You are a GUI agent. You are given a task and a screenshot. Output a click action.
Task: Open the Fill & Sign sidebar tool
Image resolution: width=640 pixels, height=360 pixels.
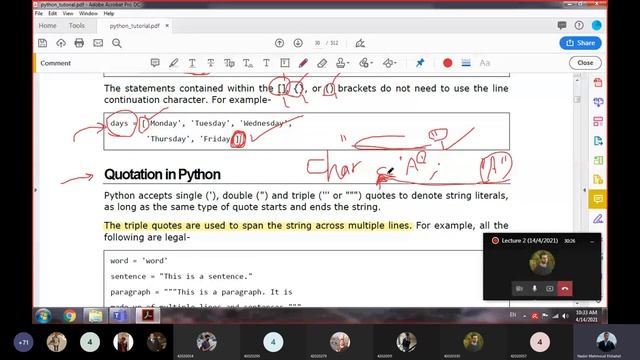[598, 219]
